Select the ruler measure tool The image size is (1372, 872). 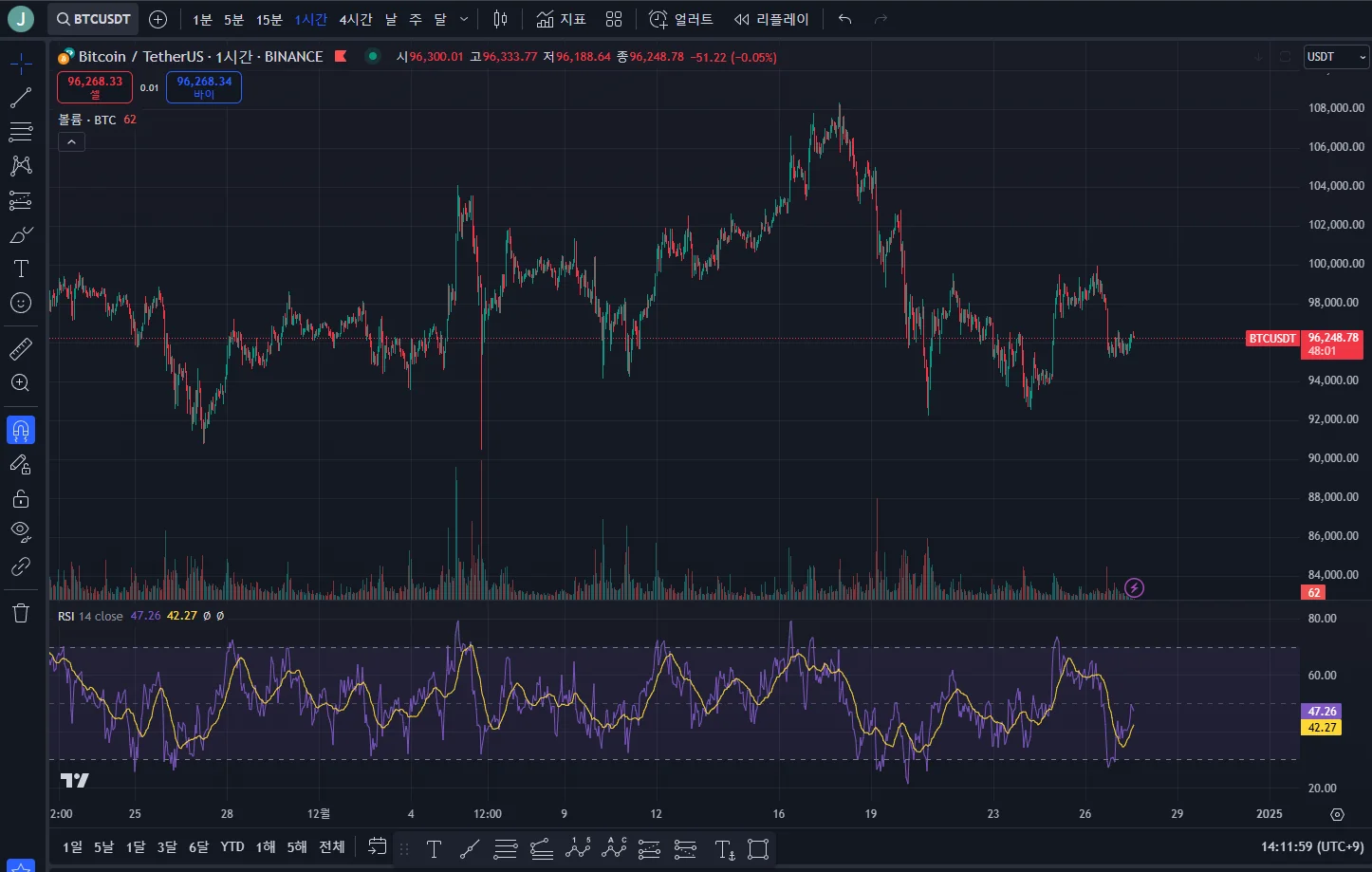[x=21, y=349]
